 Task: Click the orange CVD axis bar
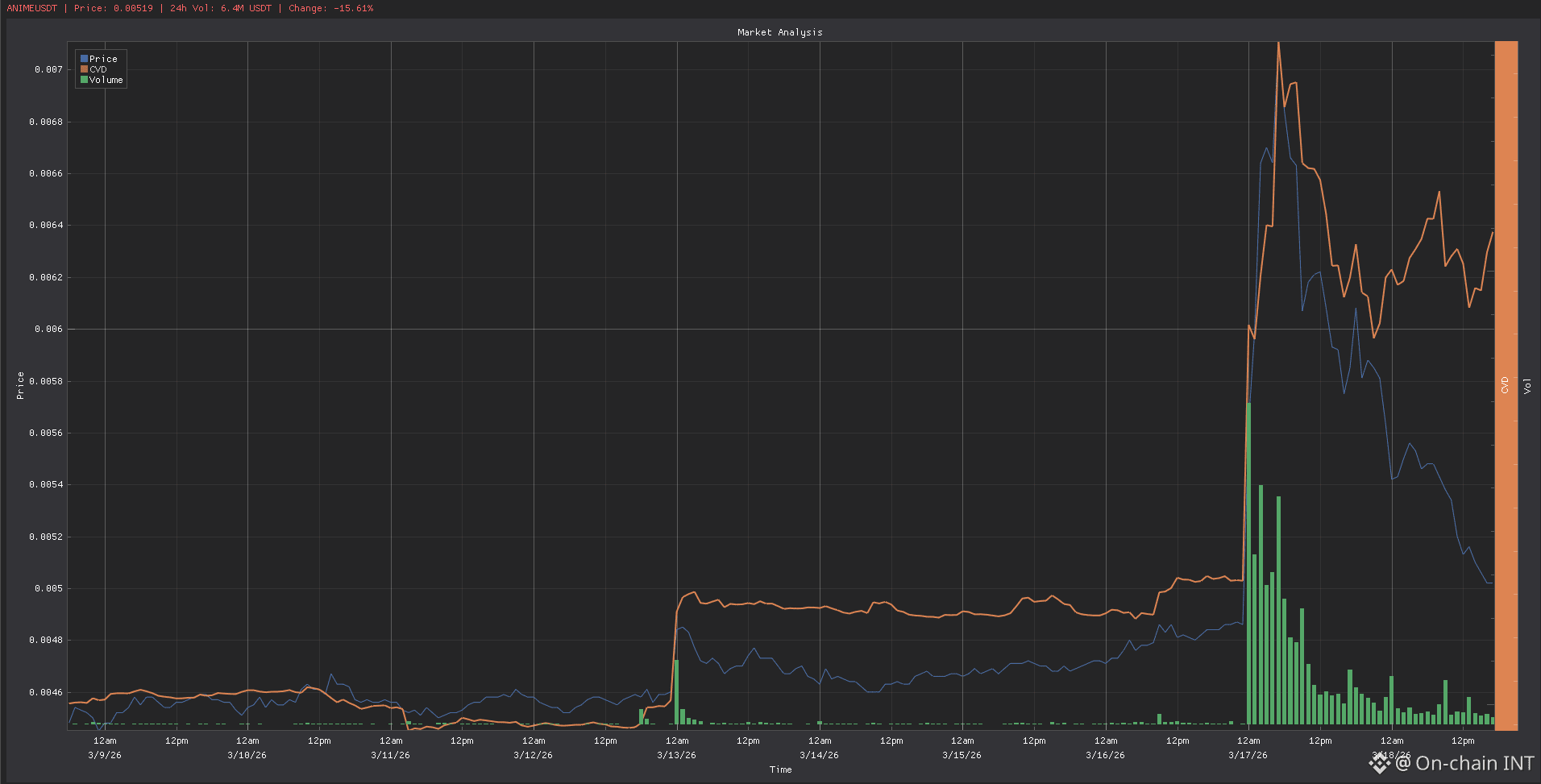pyautogui.click(x=1506, y=386)
